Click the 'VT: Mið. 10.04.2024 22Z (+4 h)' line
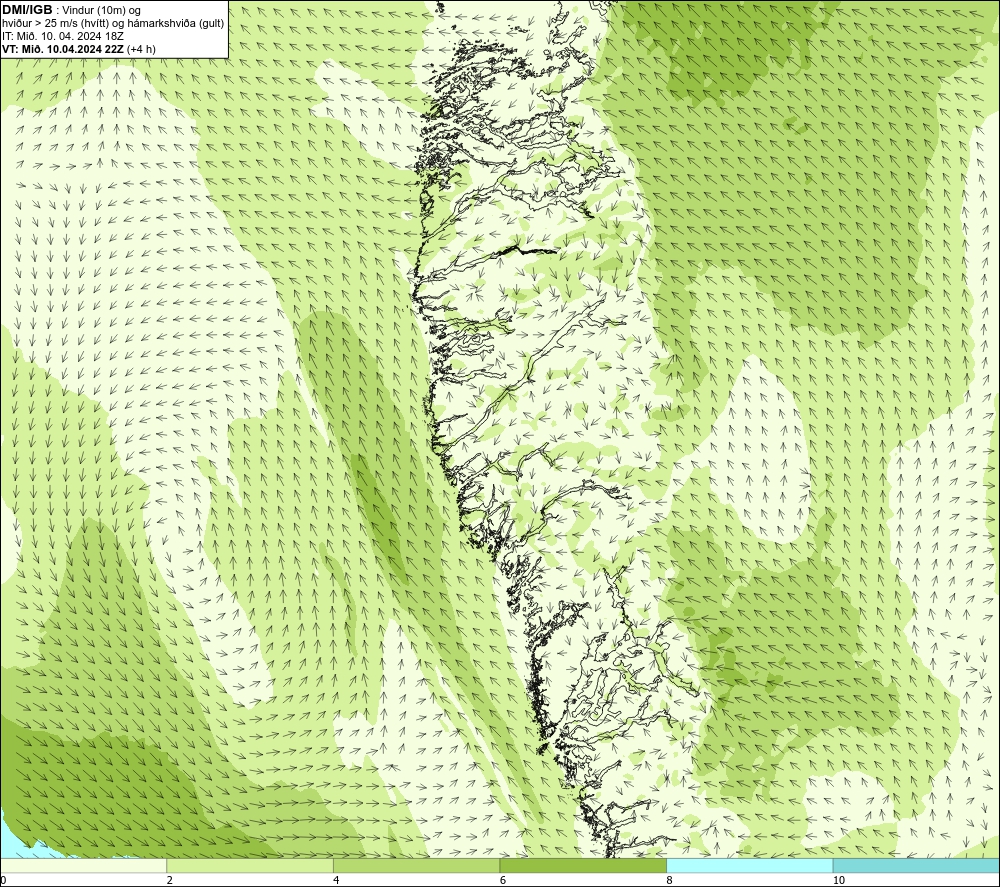1000x887 pixels. coord(79,48)
